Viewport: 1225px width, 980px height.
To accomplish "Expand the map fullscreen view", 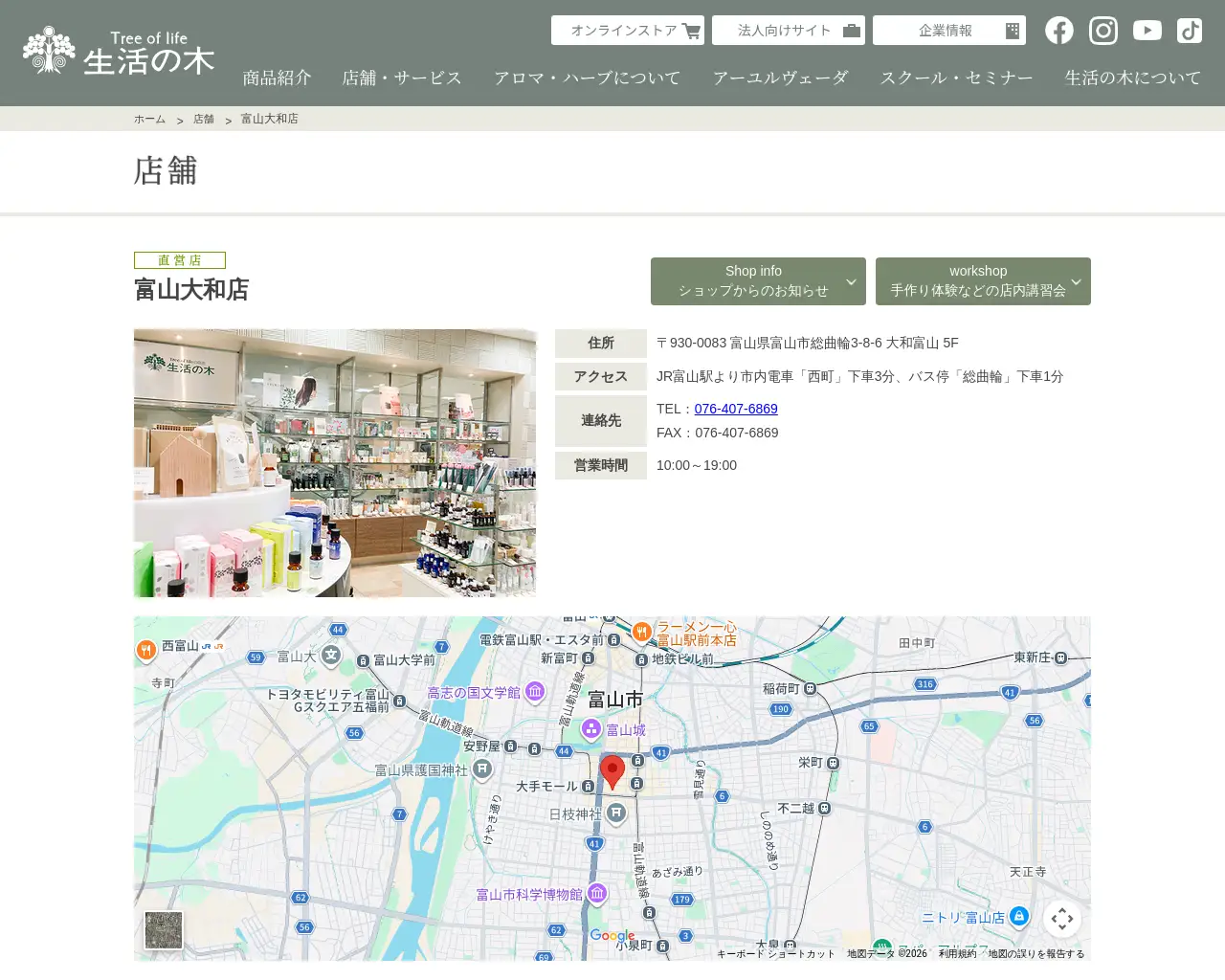I will tap(1062, 918).
